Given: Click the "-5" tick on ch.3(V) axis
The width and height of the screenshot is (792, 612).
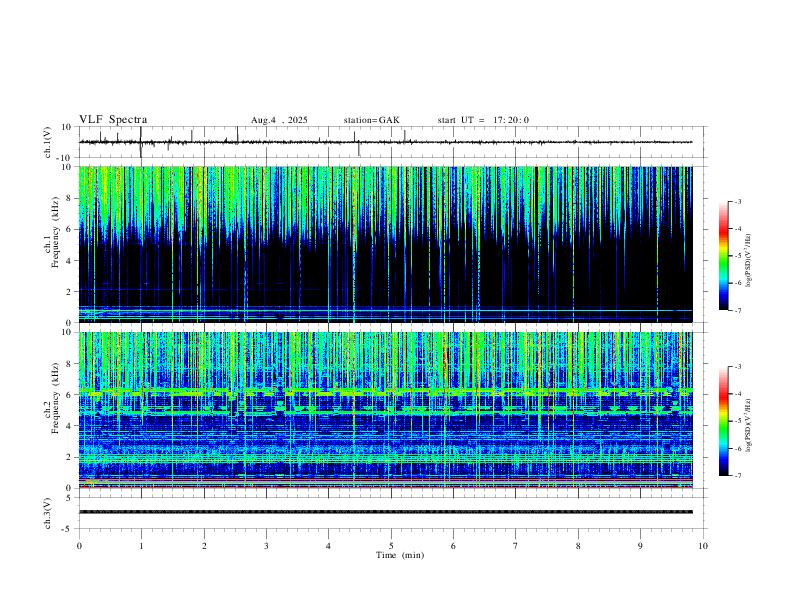Looking at the screenshot, I should pyautogui.click(x=68, y=529).
